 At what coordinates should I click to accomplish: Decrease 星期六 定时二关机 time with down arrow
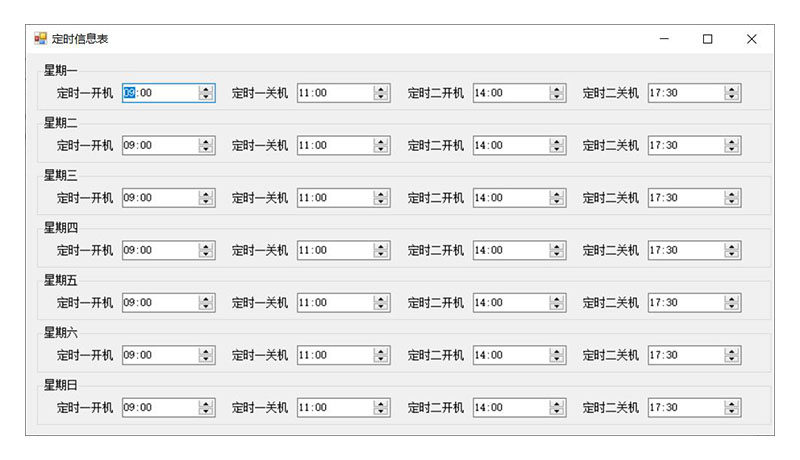[x=732, y=360]
